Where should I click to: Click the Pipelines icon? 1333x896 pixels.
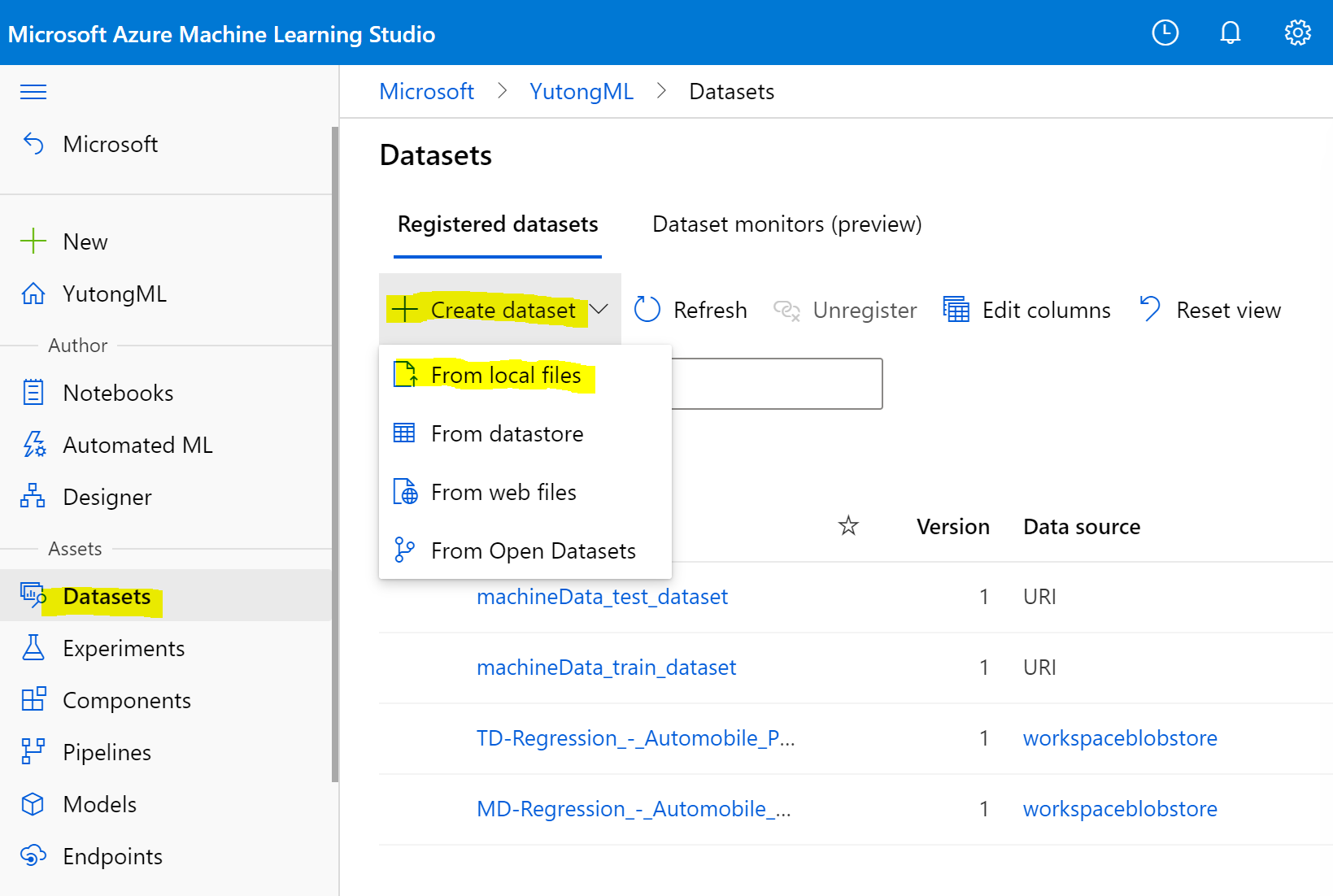[x=33, y=751]
